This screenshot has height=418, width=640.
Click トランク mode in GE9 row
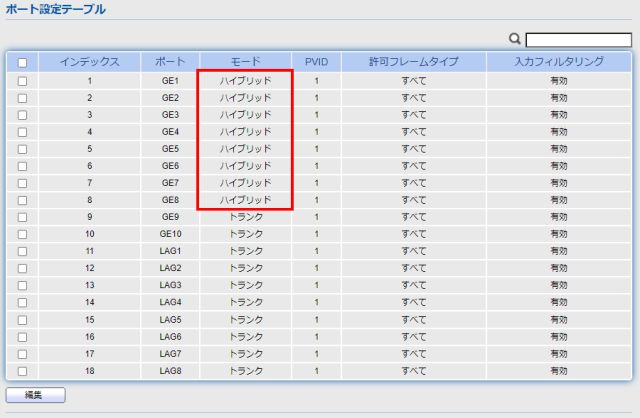click(246, 217)
